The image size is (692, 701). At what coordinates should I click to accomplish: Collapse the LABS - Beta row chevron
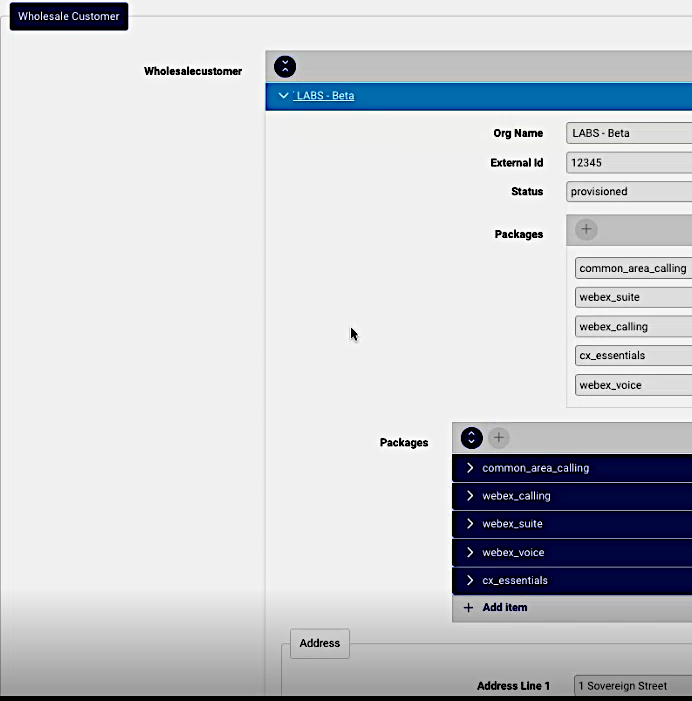[283, 95]
